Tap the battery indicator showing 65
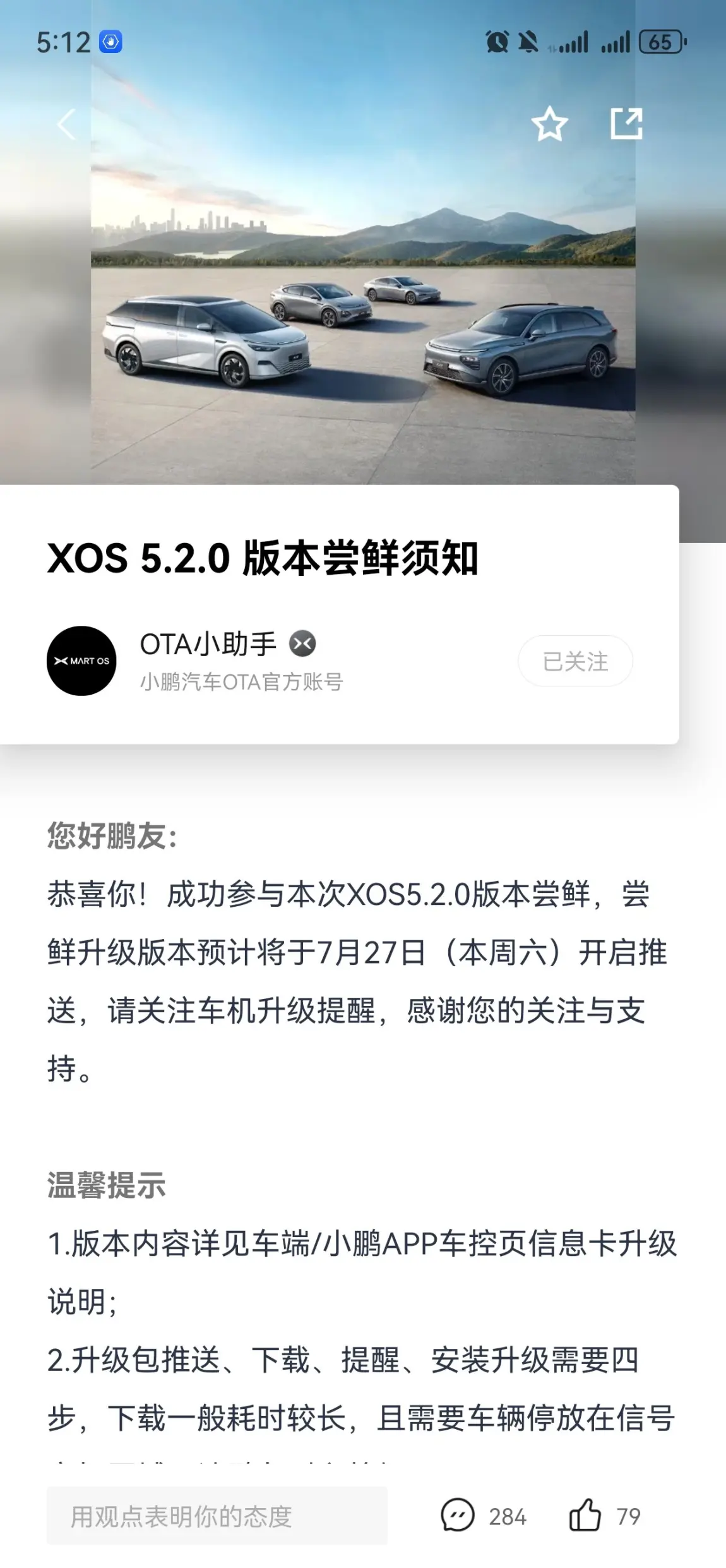The width and height of the screenshot is (726, 1568). (x=662, y=42)
